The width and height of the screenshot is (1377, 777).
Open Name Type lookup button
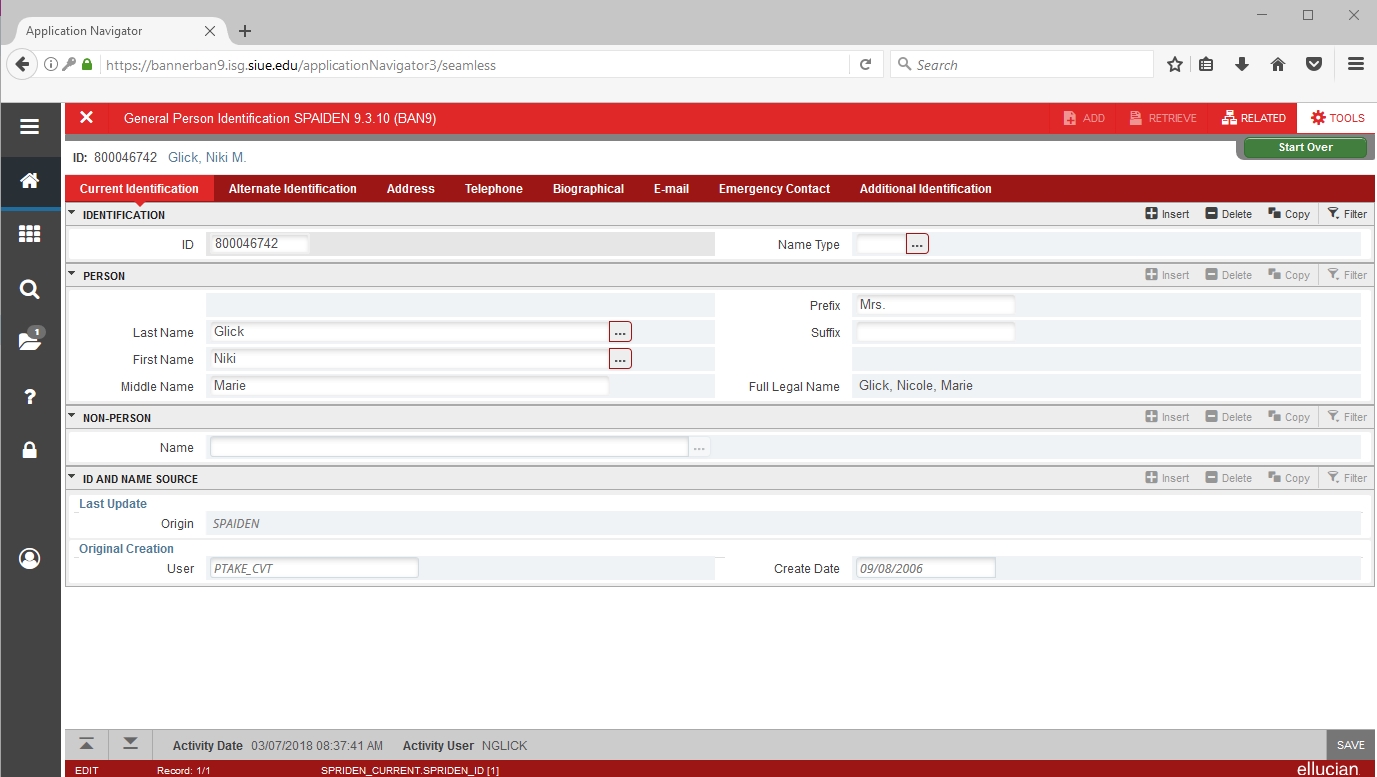(917, 244)
